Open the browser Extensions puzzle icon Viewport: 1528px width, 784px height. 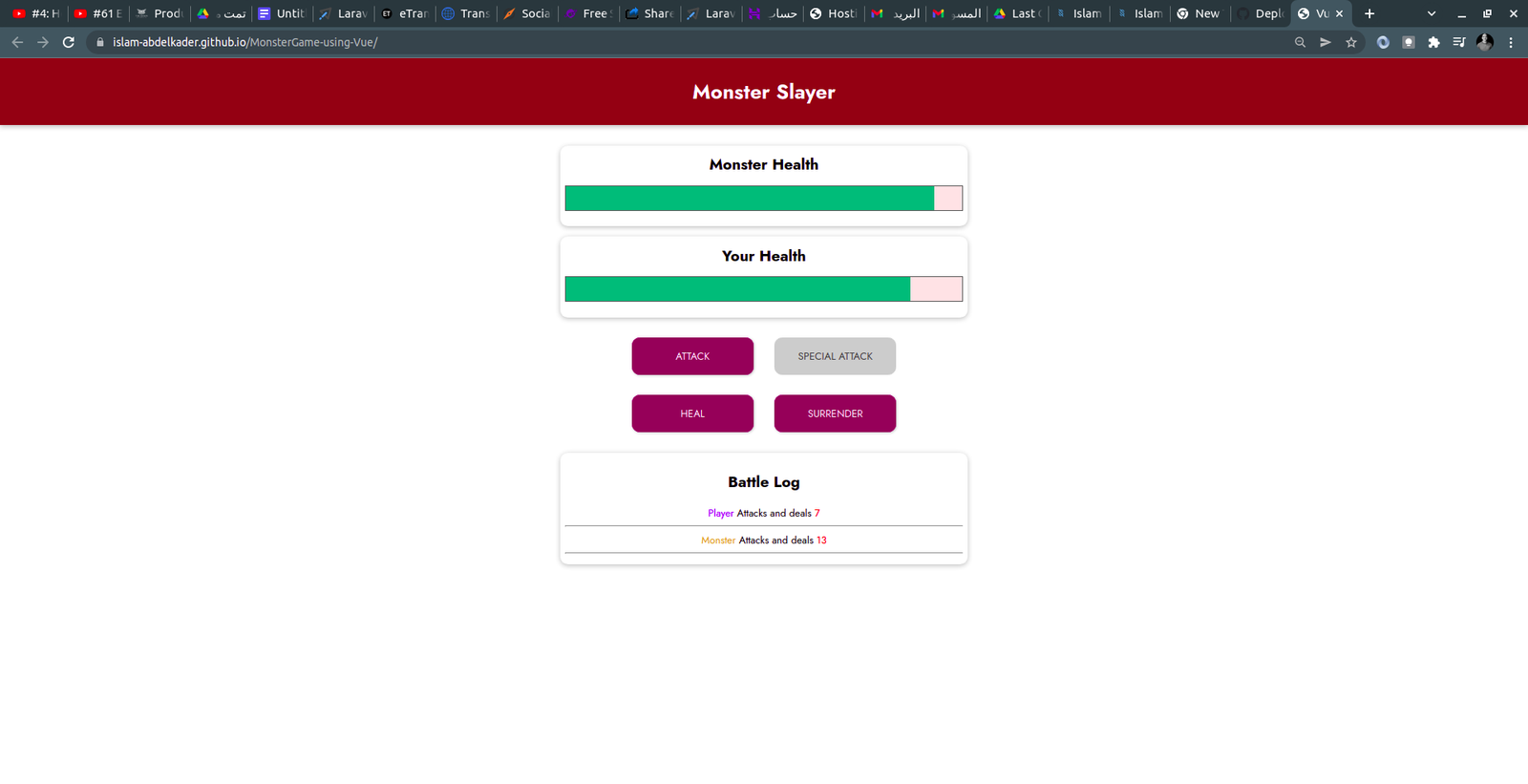point(1433,42)
